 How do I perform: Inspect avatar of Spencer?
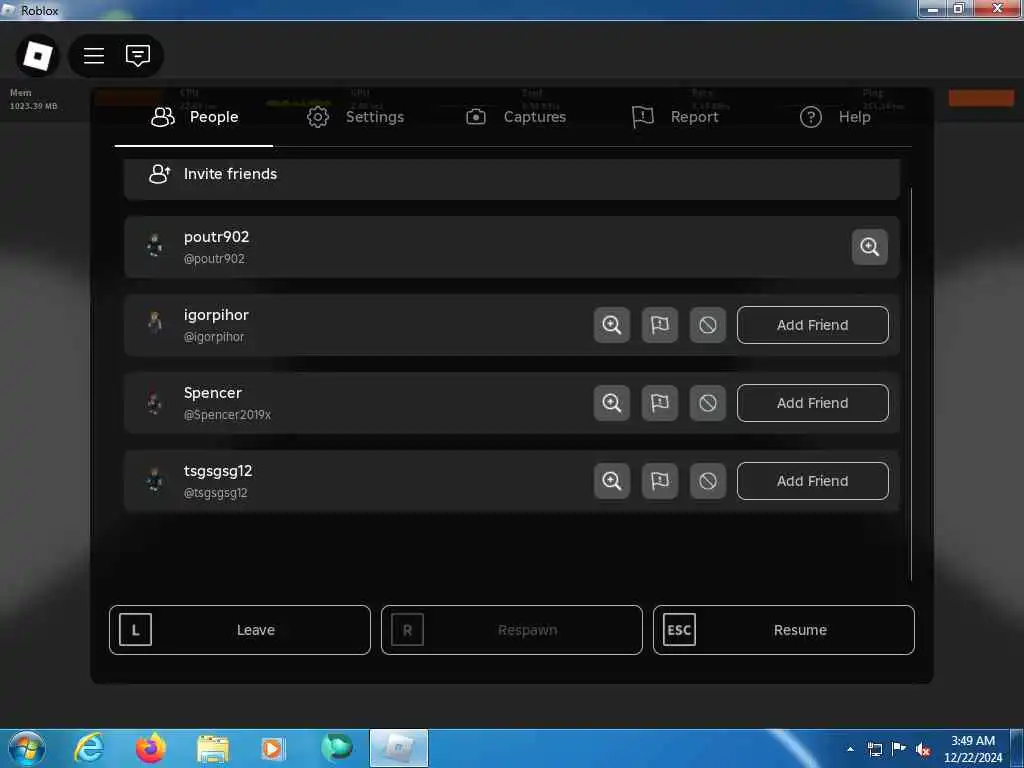coord(612,403)
